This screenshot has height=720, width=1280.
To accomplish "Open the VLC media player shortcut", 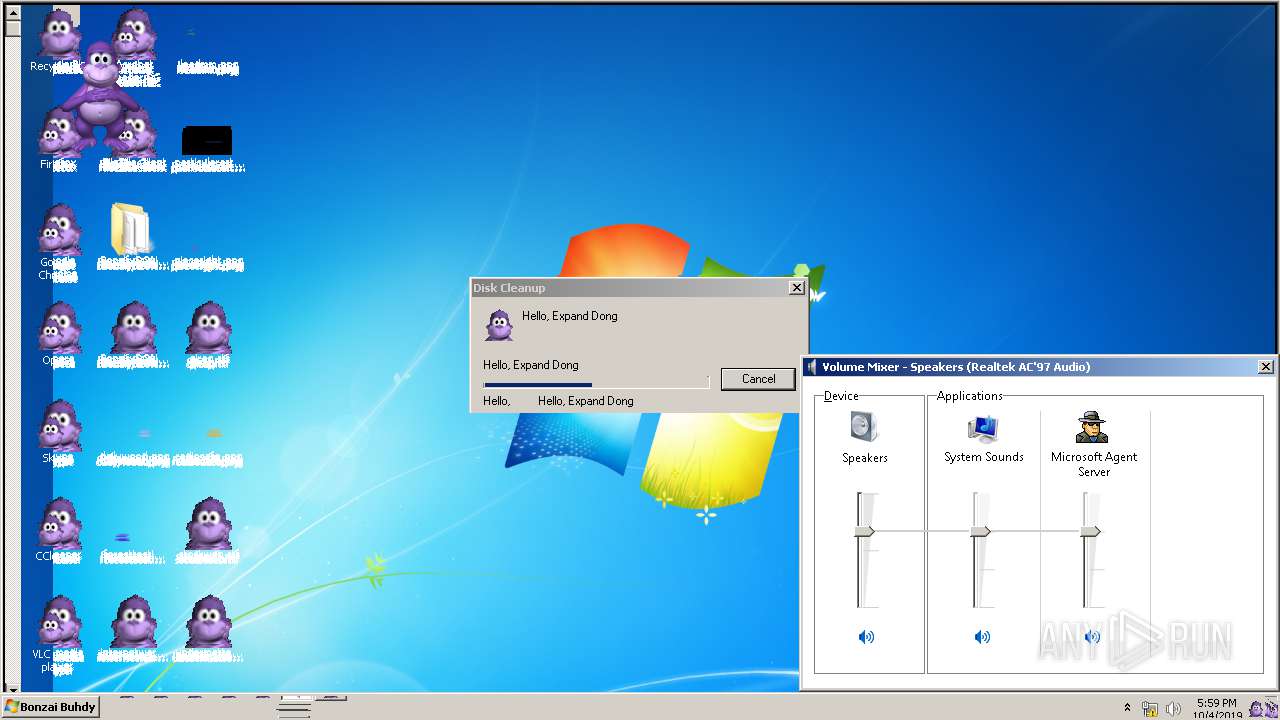I will [x=58, y=633].
